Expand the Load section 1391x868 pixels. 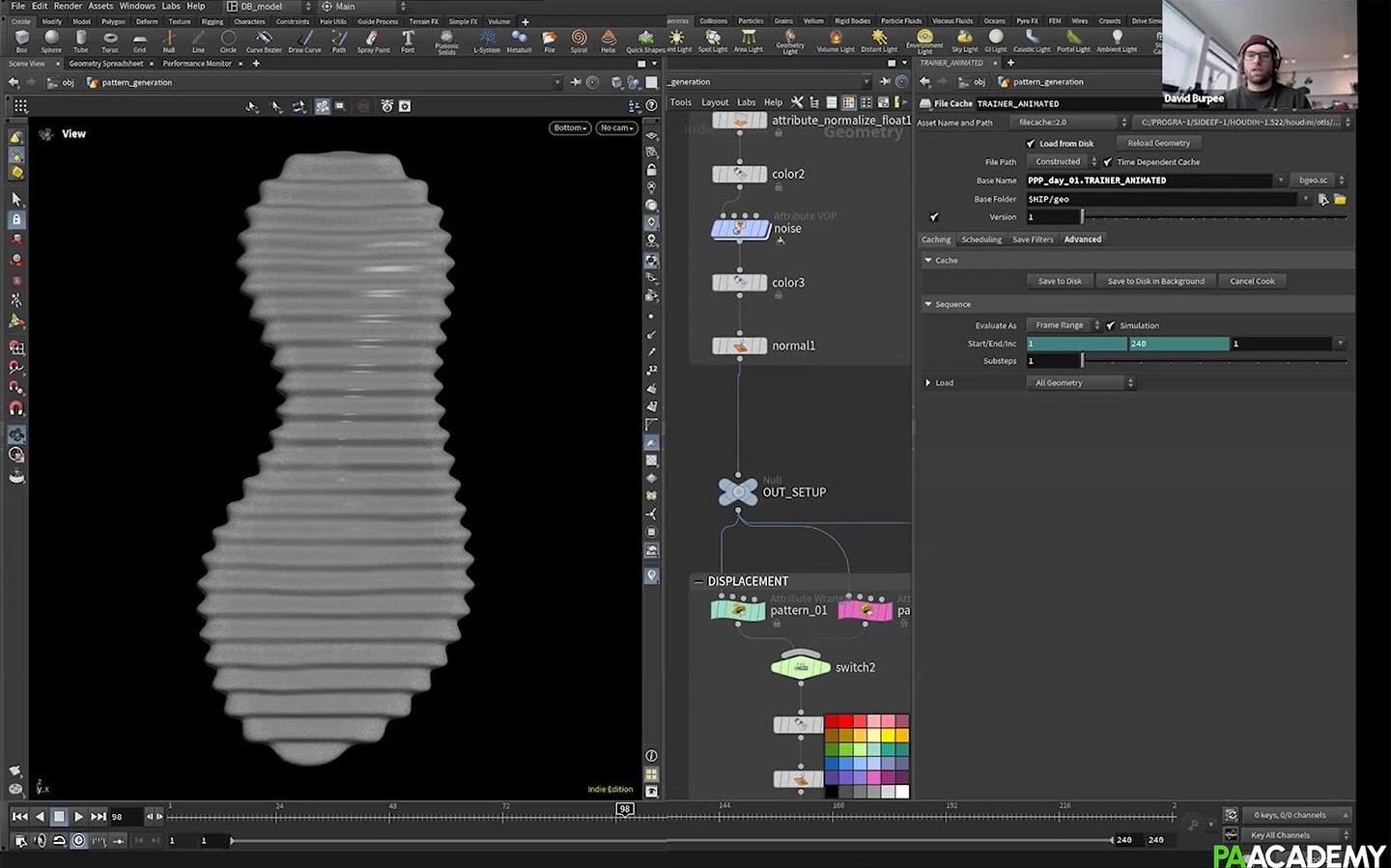coord(928,383)
